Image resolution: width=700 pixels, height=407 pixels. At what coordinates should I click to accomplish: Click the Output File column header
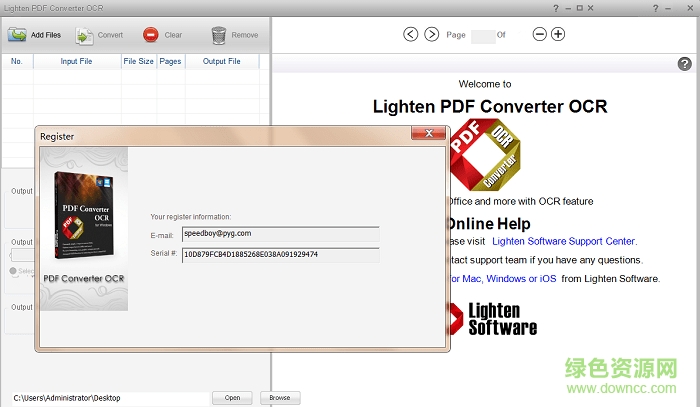222,62
